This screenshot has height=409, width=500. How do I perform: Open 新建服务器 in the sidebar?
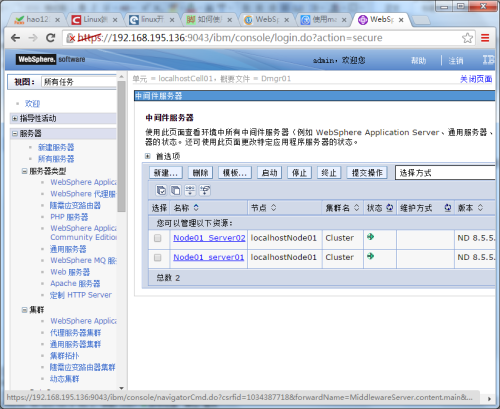[x=56, y=147]
